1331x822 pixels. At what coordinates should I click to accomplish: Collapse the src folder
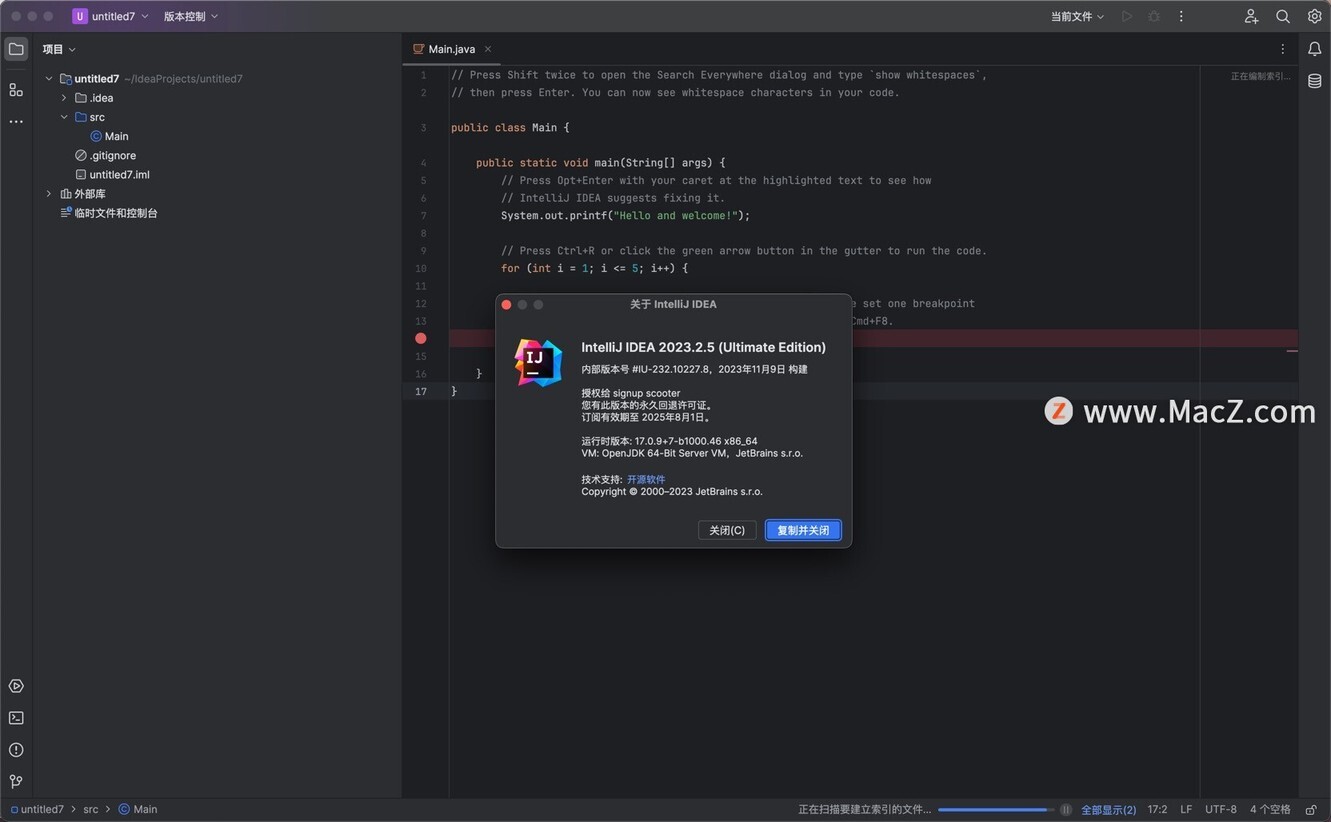64,117
